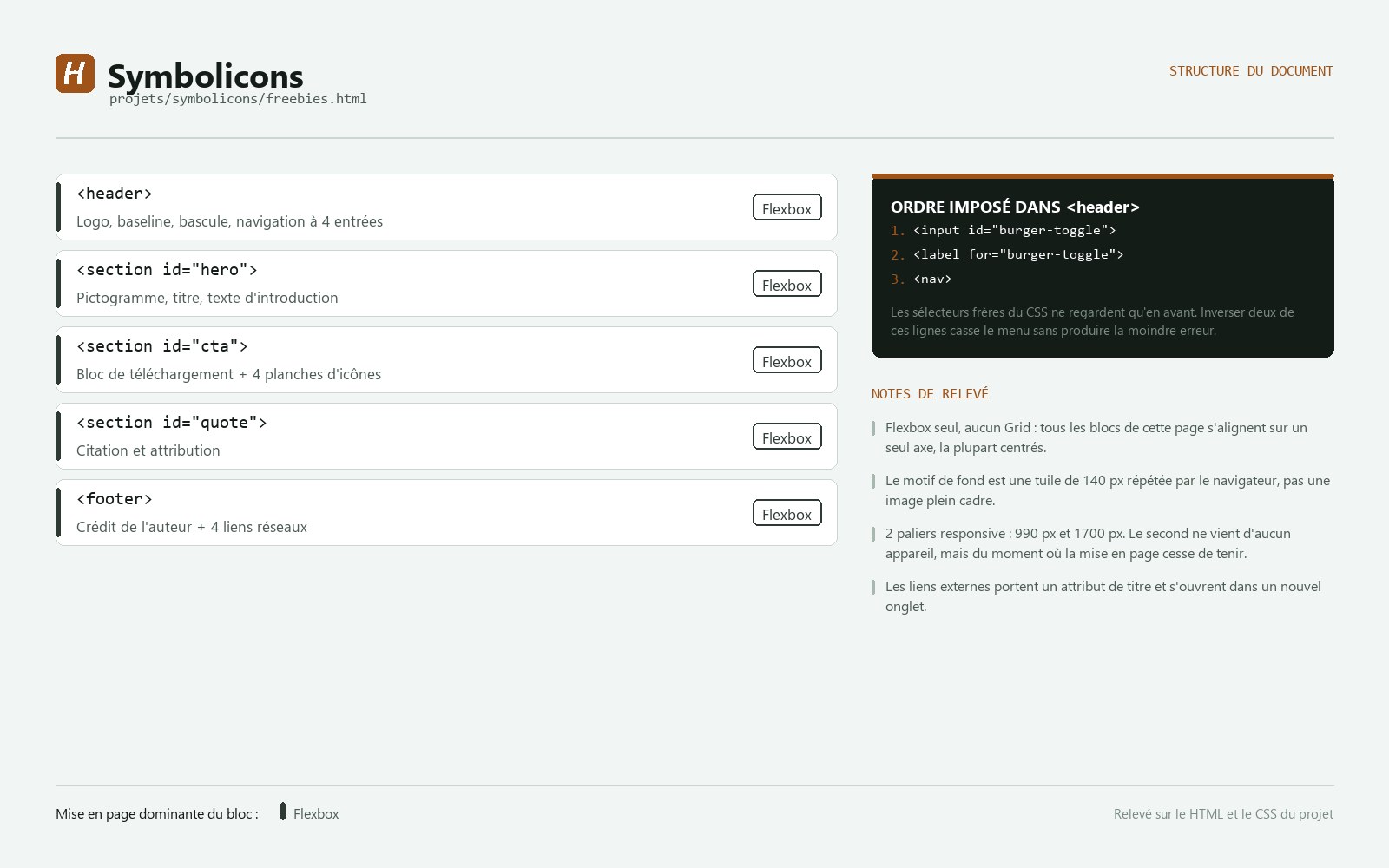
Task: Click 'Crédit de l'auteur + 4 liens réseaux'
Action: 191,527
